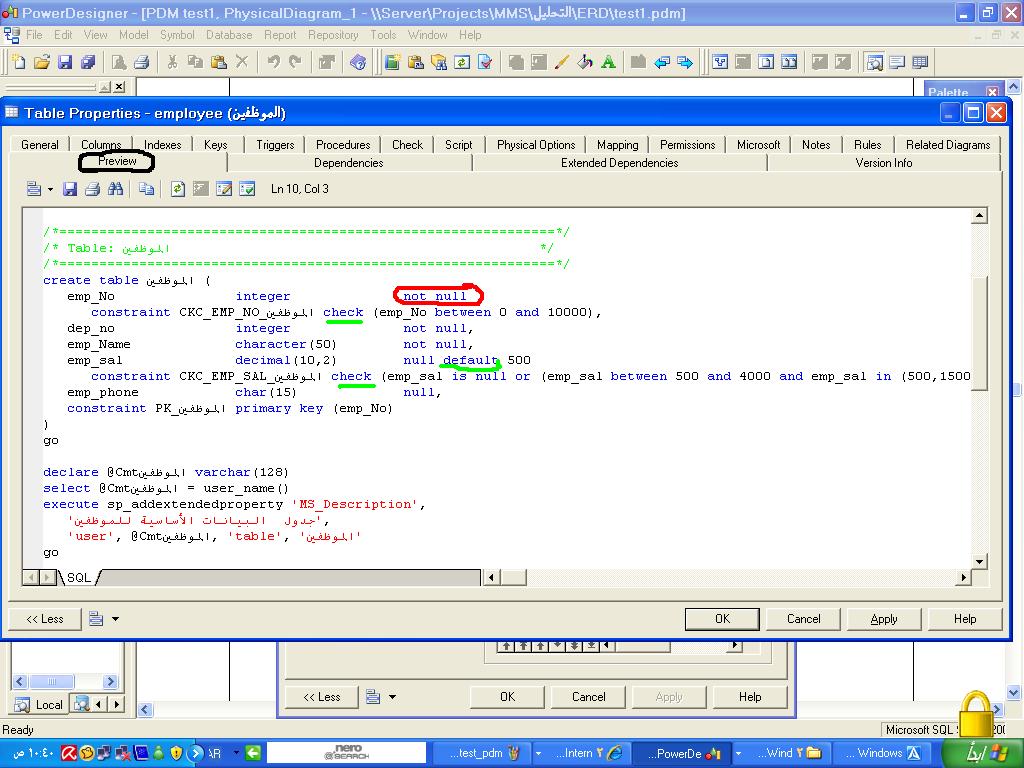Click the Undo icon in main toolbar

(x=273, y=62)
